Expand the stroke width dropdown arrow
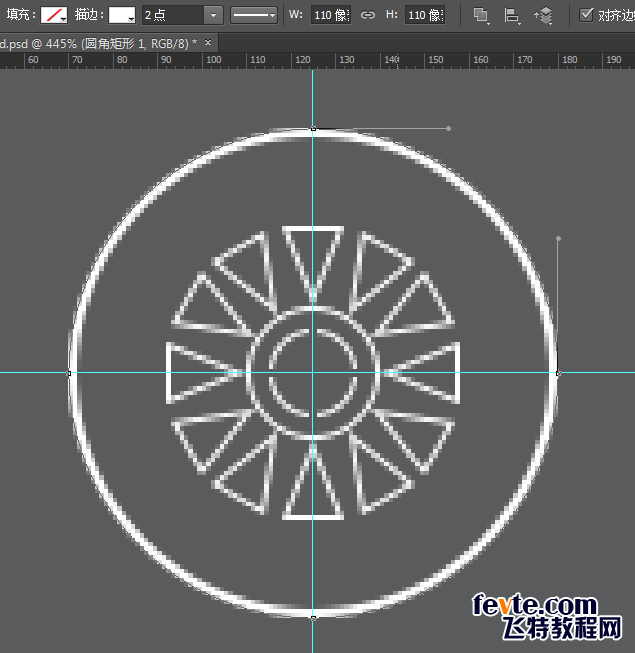The image size is (635, 653). pos(214,15)
